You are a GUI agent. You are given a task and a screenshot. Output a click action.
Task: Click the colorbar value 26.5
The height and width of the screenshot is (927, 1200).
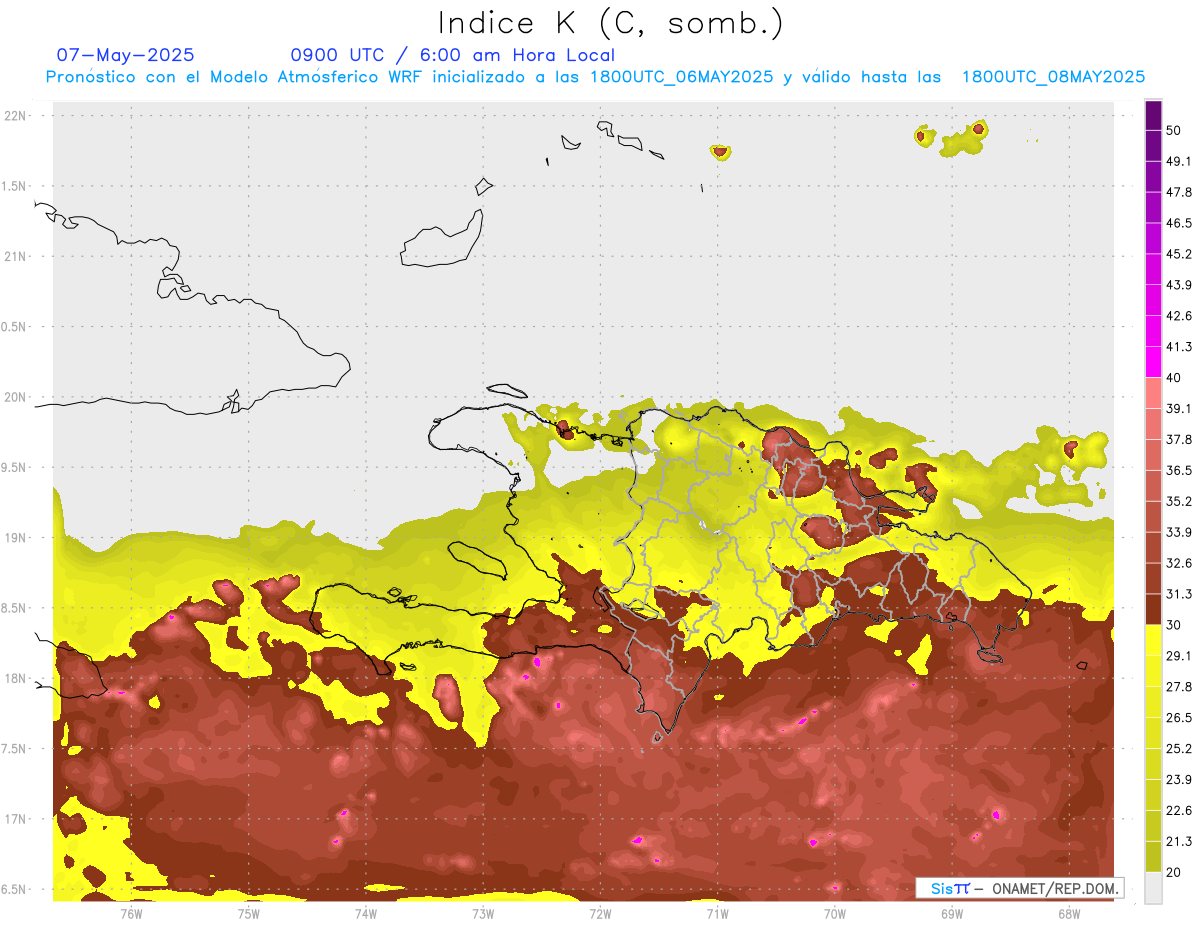point(1179,718)
